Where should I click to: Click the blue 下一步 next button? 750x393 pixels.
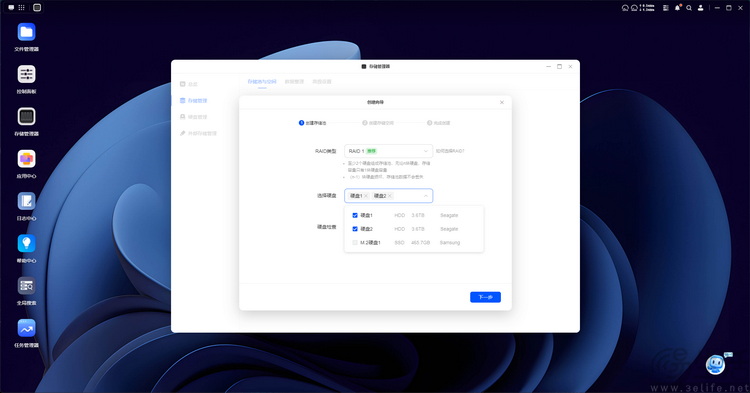pos(485,297)
